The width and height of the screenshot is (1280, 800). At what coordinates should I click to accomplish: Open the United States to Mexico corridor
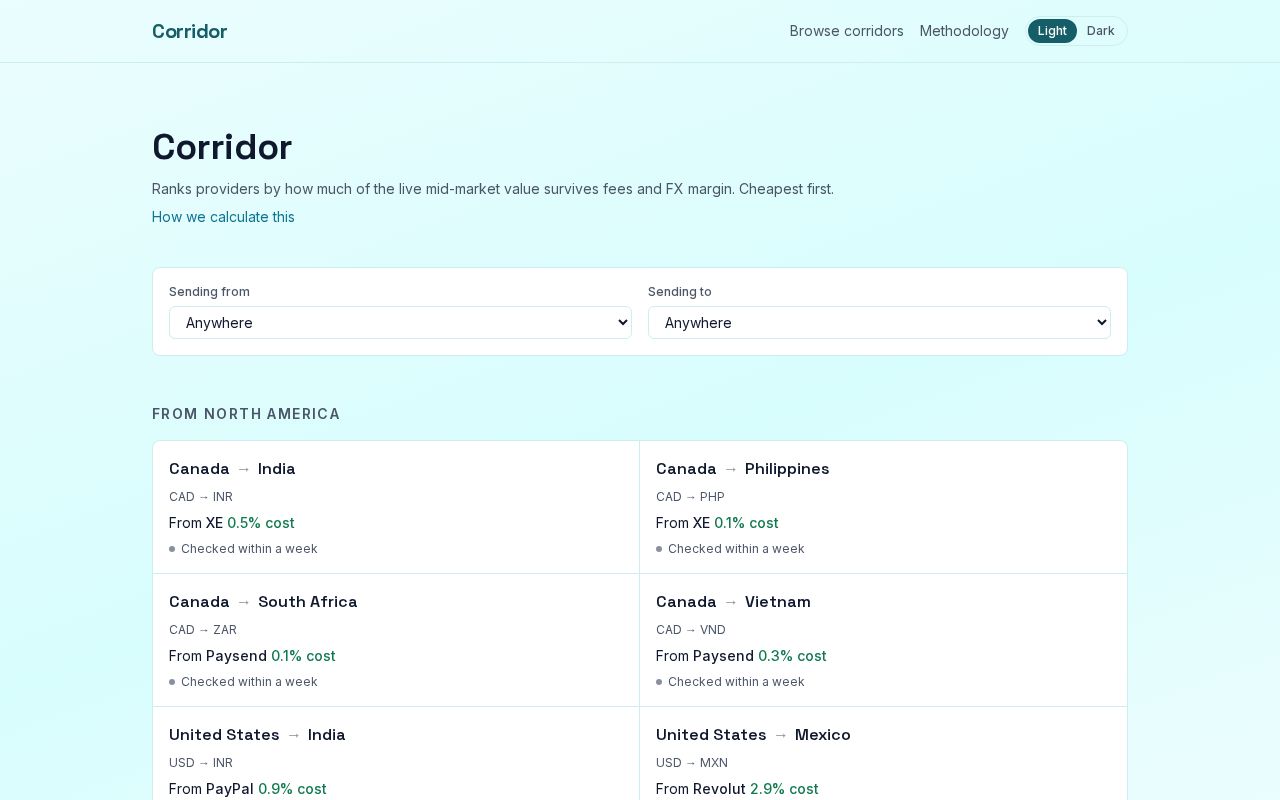click(883, 754)
